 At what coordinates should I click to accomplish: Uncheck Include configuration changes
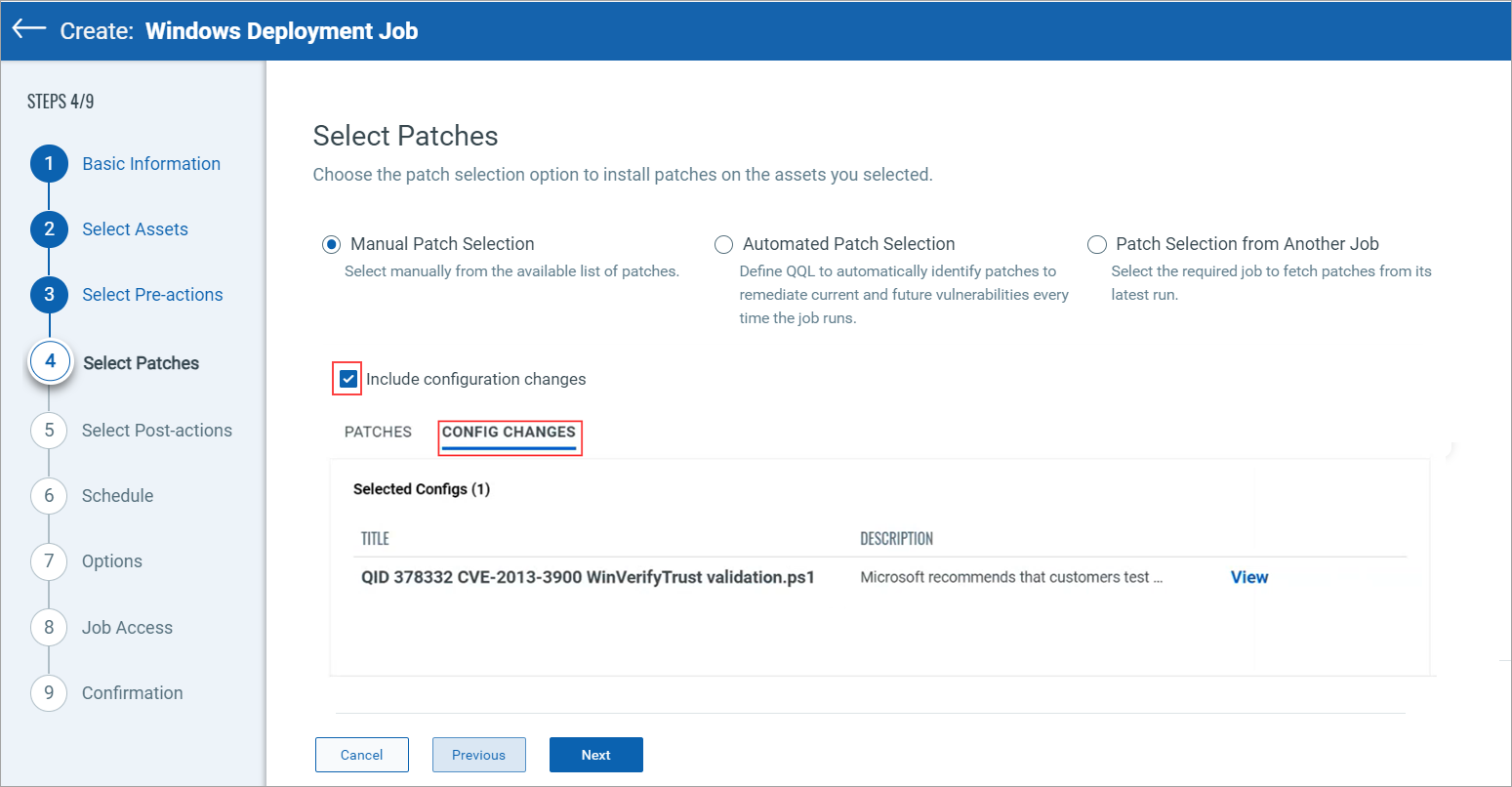[x=347, y=379]
